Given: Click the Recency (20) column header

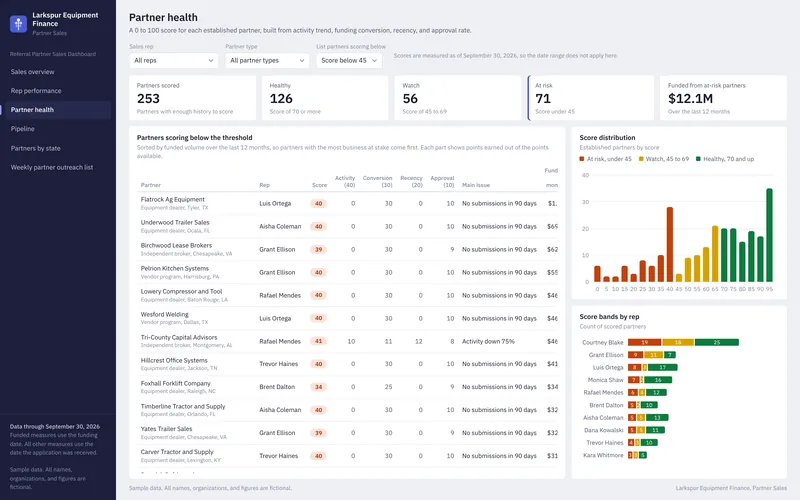Looking at the screenshot, I should (x=411, y=182).
